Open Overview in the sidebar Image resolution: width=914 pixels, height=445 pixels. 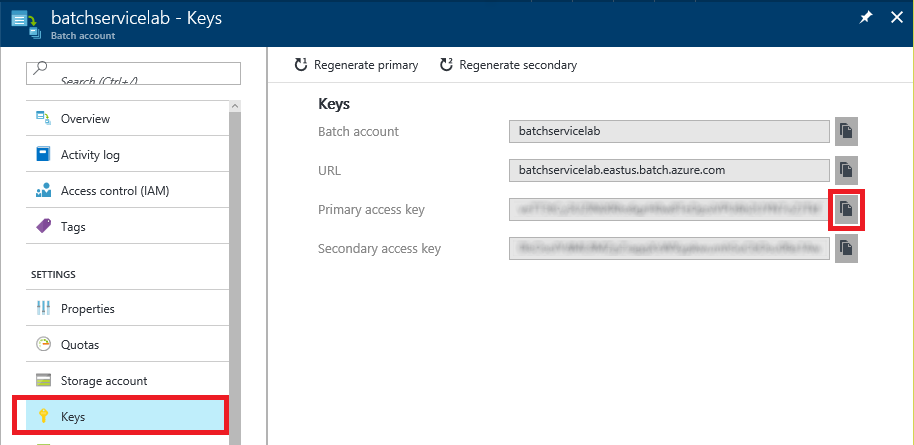[x=128, y=118]
